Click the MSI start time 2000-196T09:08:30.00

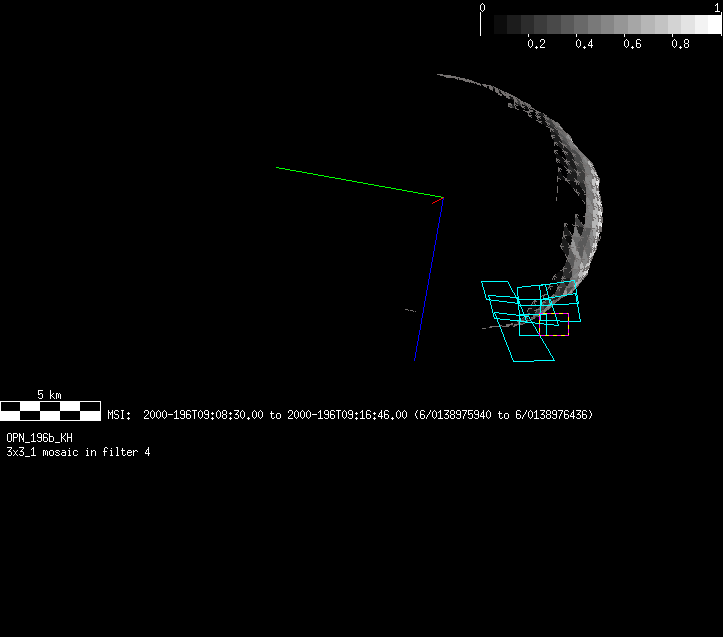click(x=204, y=414)
